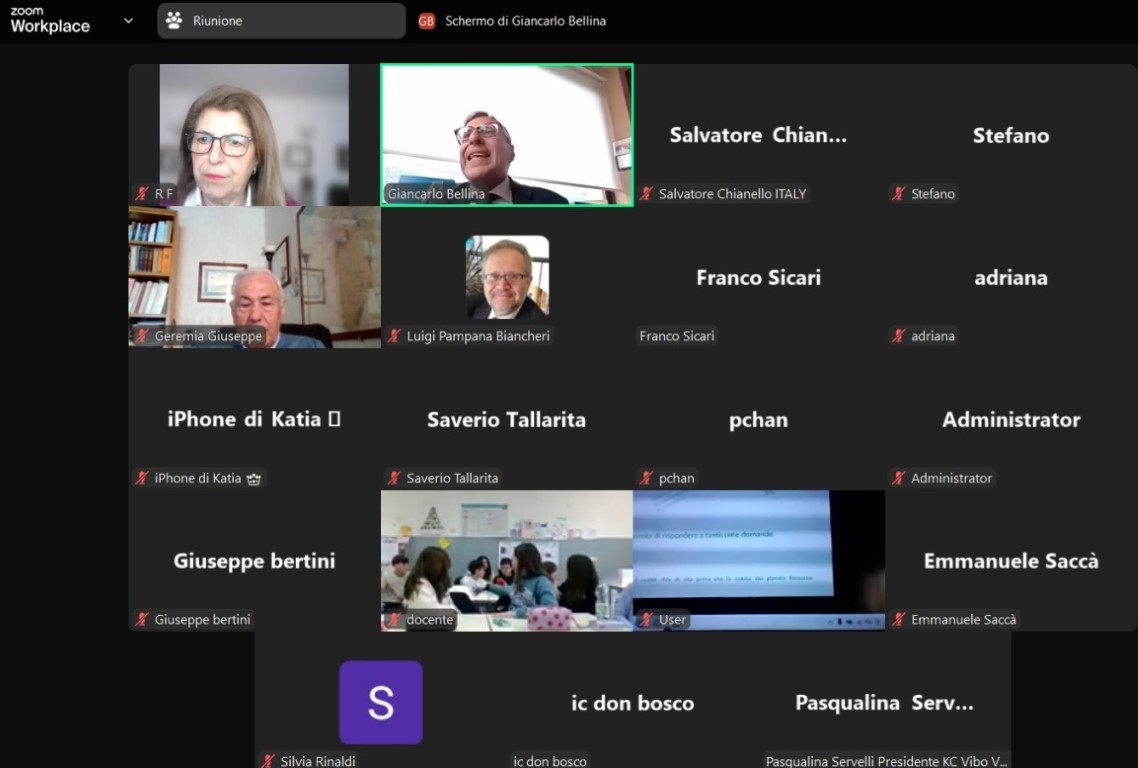Click the Geremia Giuseppe name label
The image size is (1138, 768).
(x=208, y=336)
